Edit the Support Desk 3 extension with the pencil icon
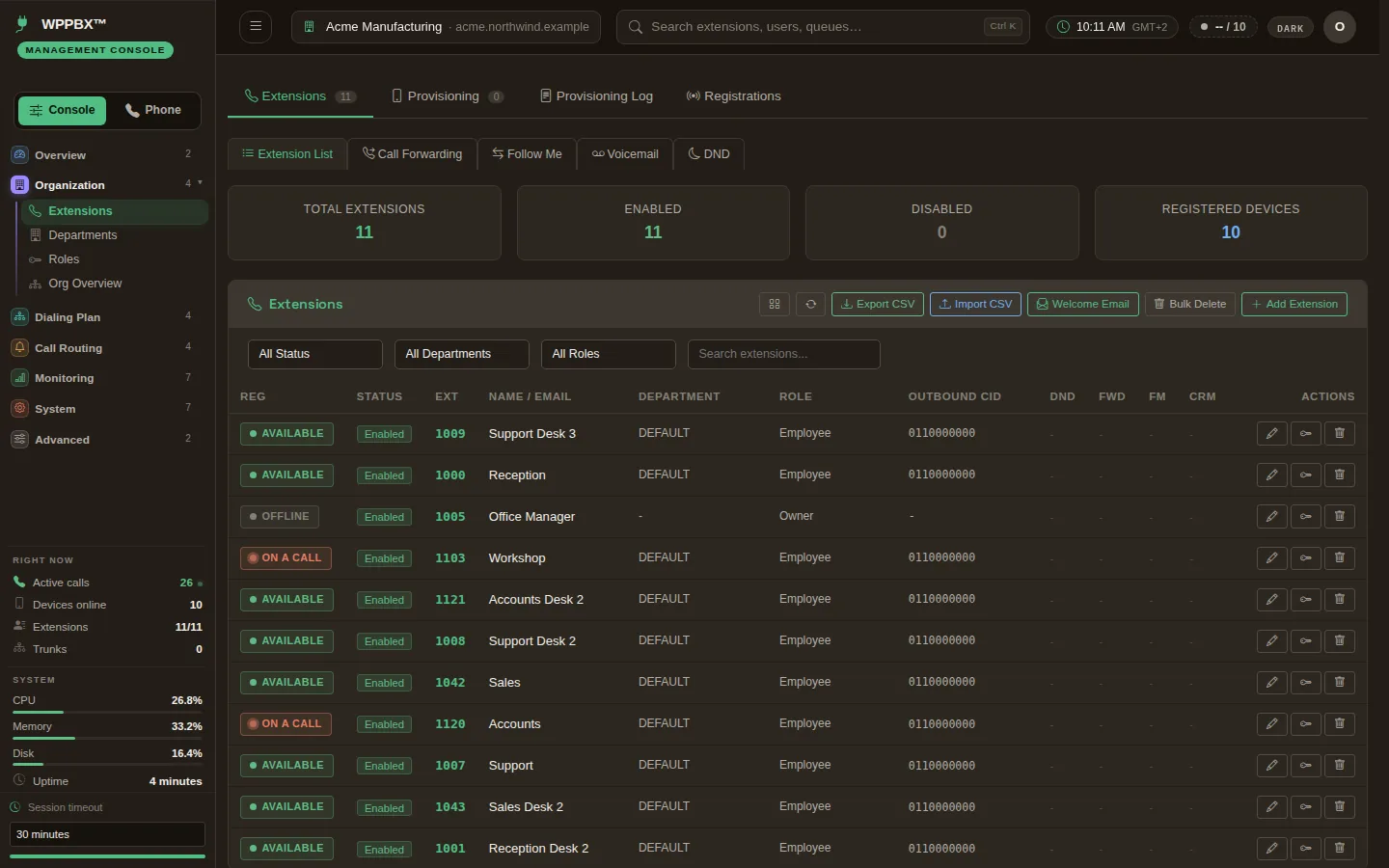The width and height of the screenshot is (1389, 868). 1272,434
